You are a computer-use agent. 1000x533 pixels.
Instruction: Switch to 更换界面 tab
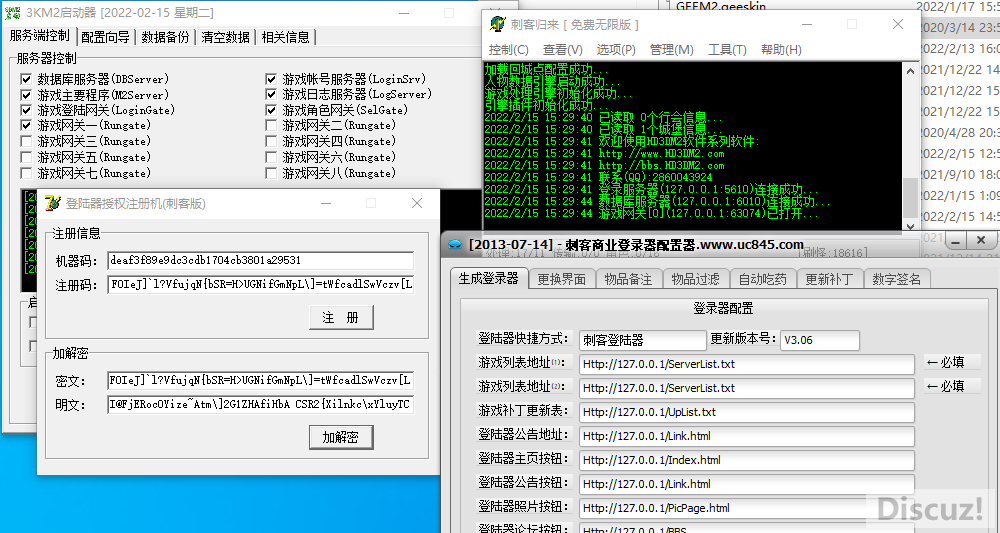click(x=562, y=279)
